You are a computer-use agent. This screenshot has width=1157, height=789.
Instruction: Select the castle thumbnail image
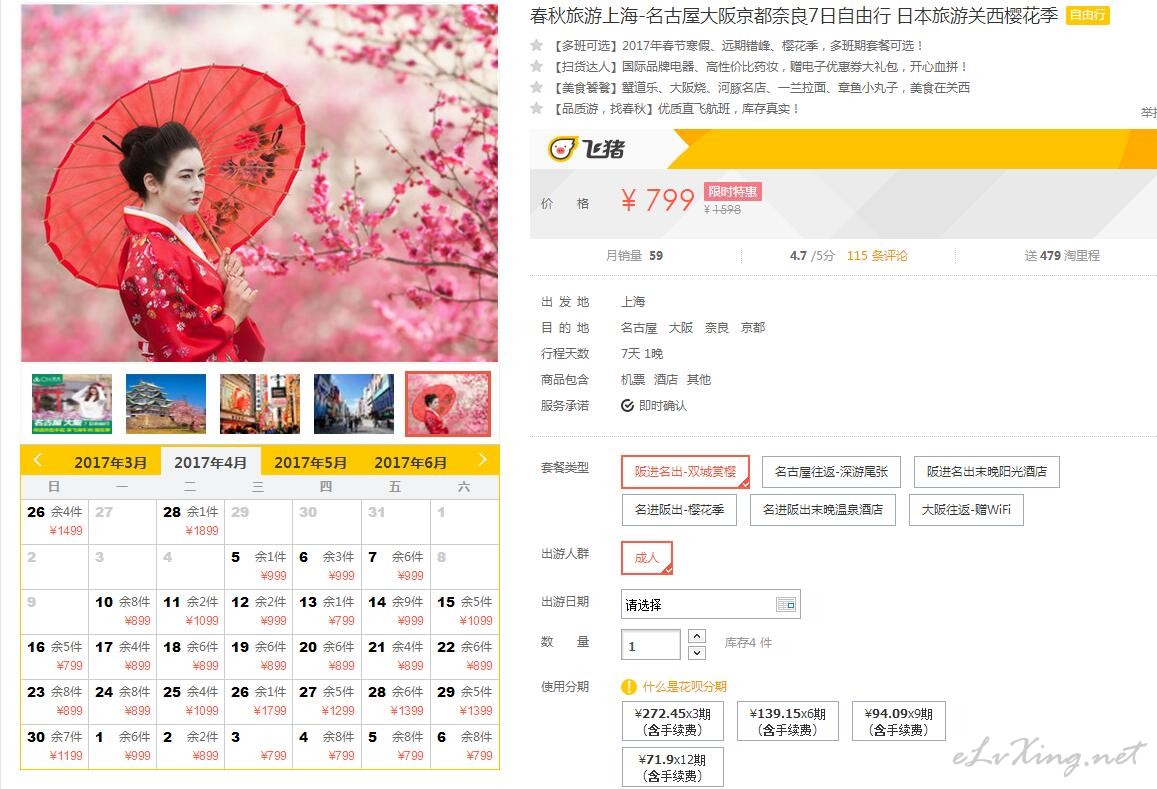pyautogui.click(x=166, y=404)
